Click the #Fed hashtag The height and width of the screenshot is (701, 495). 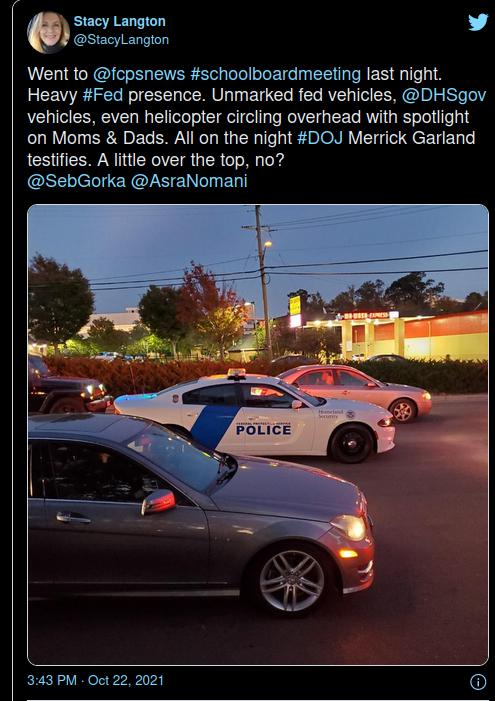coord(103,95)
